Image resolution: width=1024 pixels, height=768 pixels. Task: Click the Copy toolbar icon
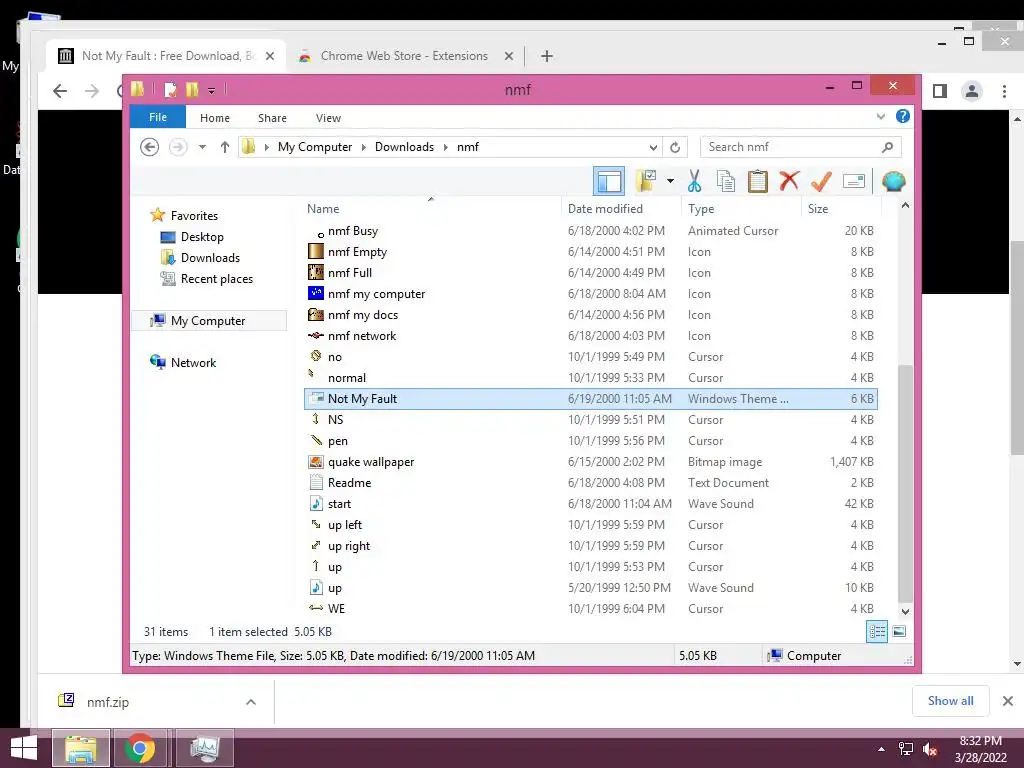coord(726,181)
